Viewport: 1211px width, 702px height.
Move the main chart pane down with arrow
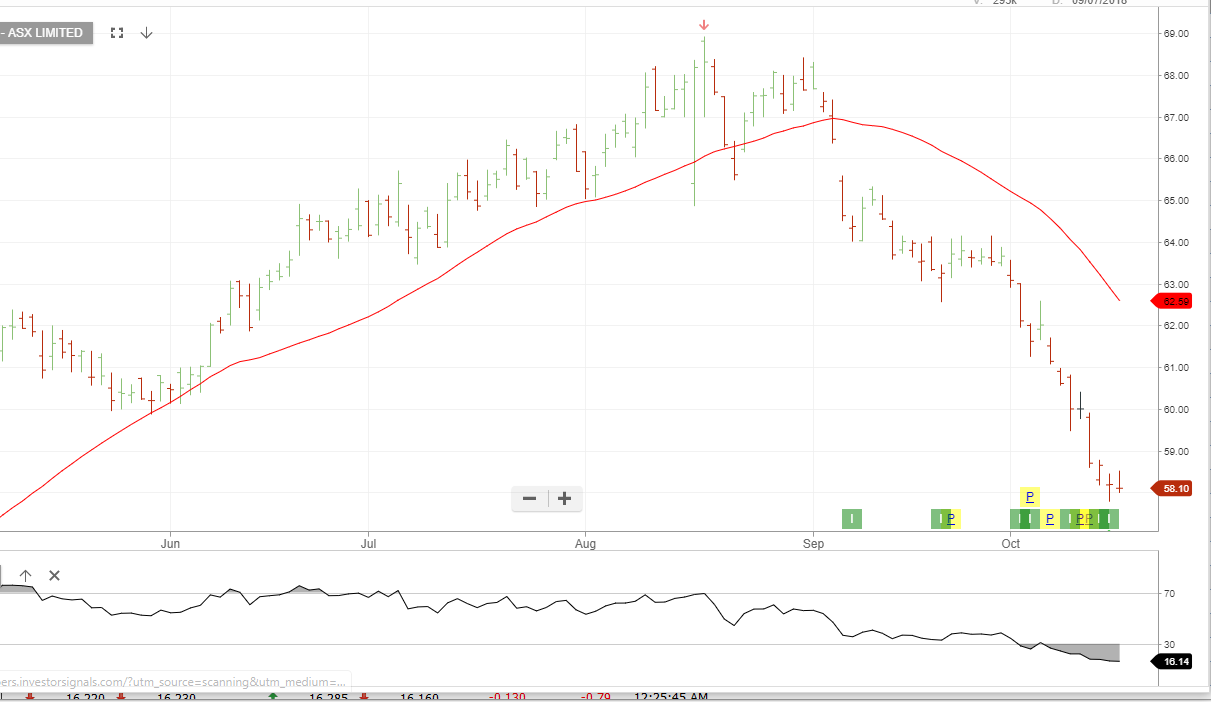tap(146, 33)
